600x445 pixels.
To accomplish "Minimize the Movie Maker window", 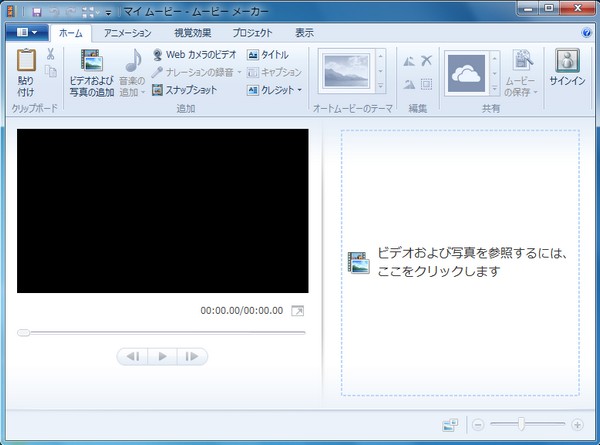I will [528, 8].
